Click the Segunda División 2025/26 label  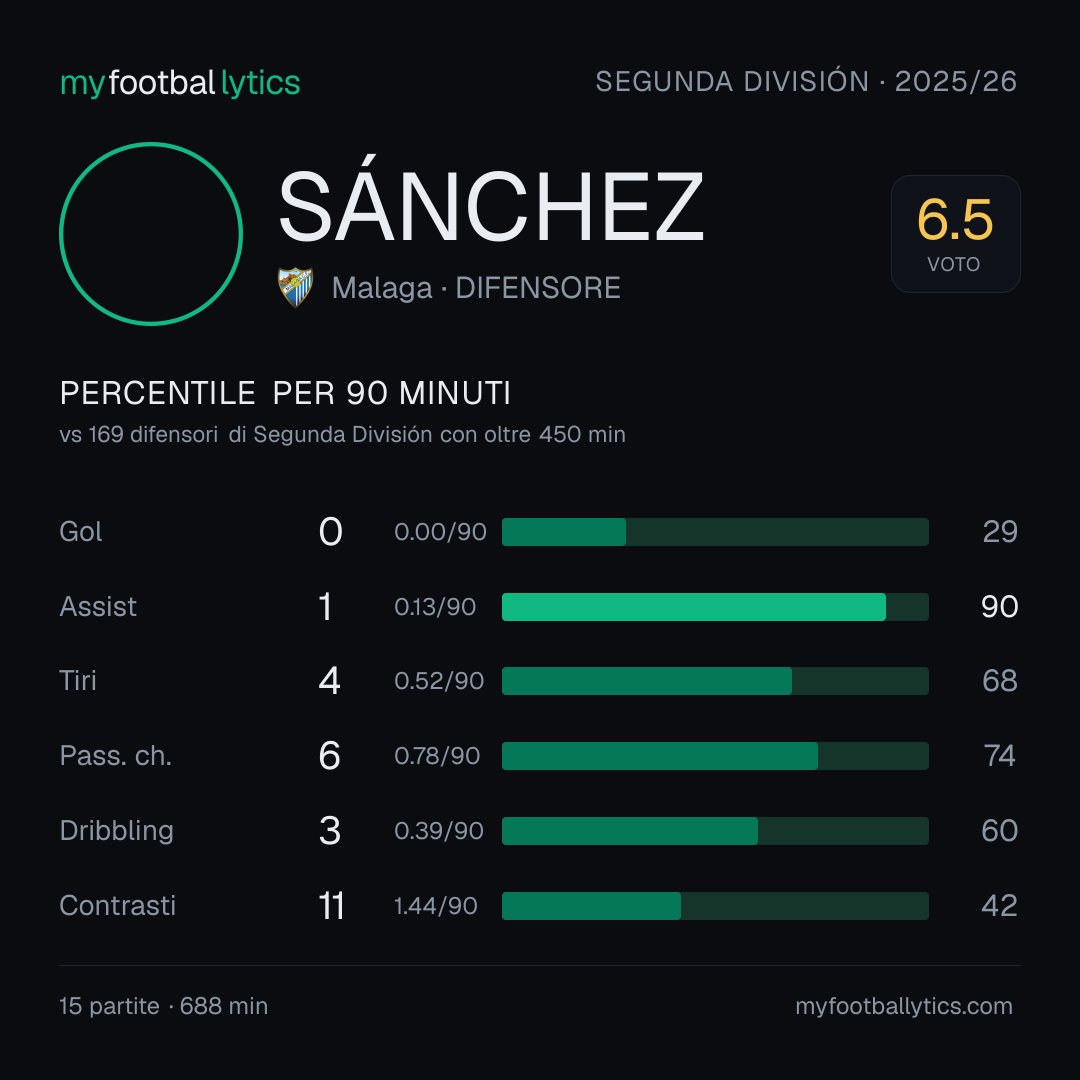pos(806,81)
